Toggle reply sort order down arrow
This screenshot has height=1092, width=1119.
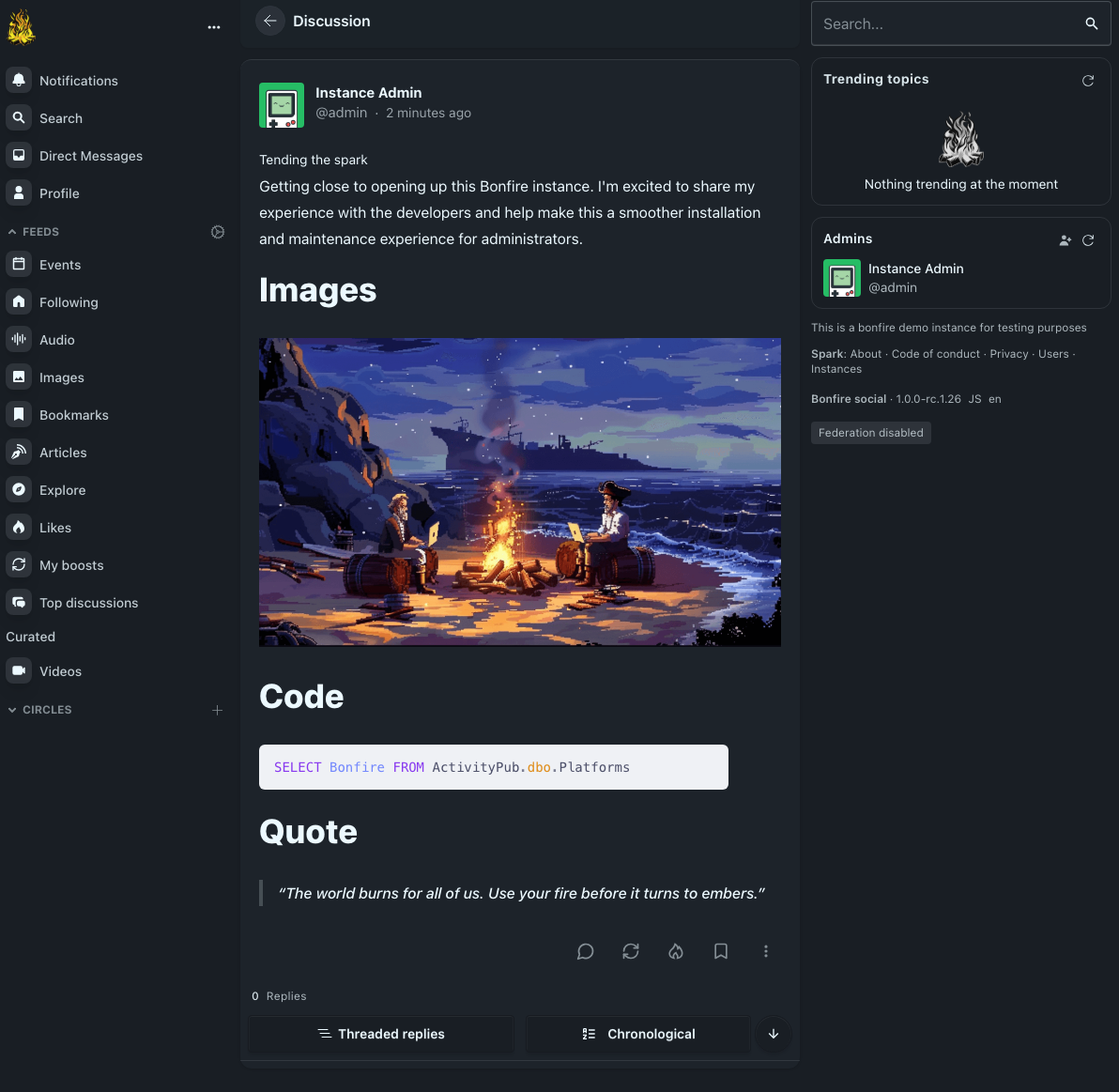pos(774,1034)
